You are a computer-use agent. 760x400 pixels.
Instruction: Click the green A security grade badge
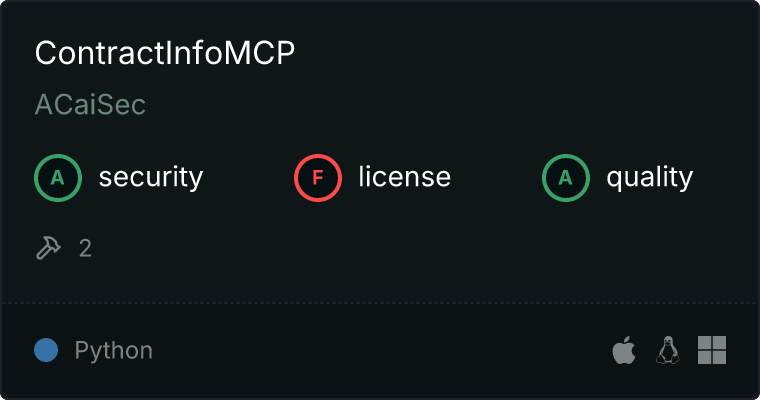pos(58,178)
